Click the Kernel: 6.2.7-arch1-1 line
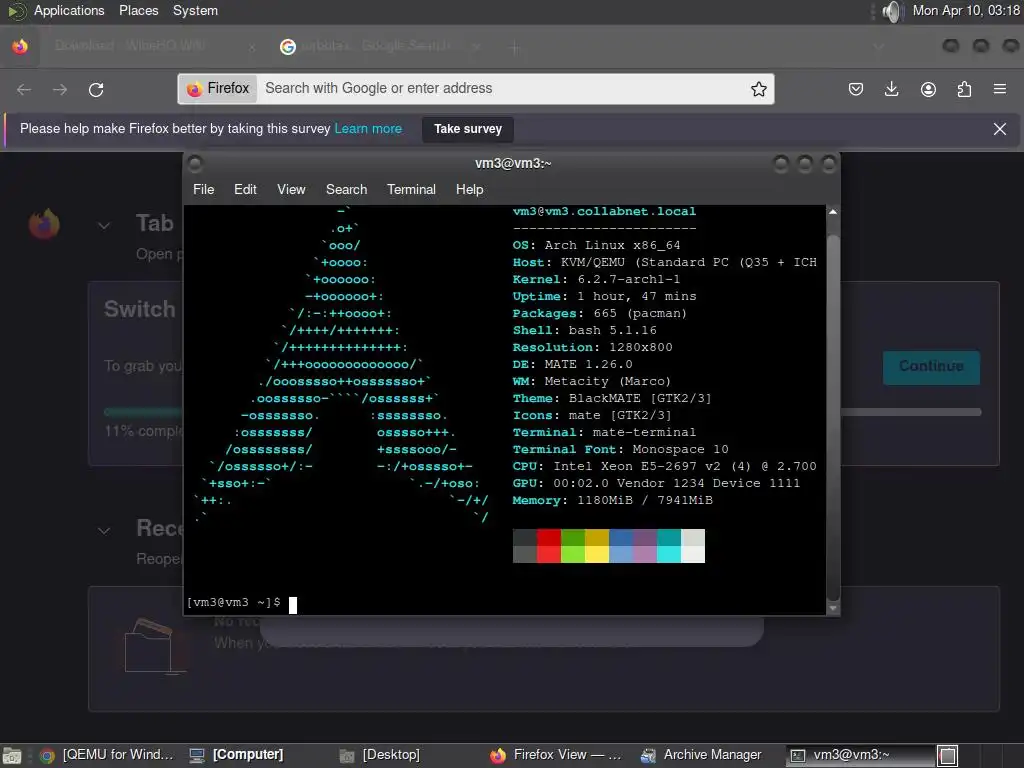Image resolution: width=1024 pixels, height=768 pixels. [596, 280]
